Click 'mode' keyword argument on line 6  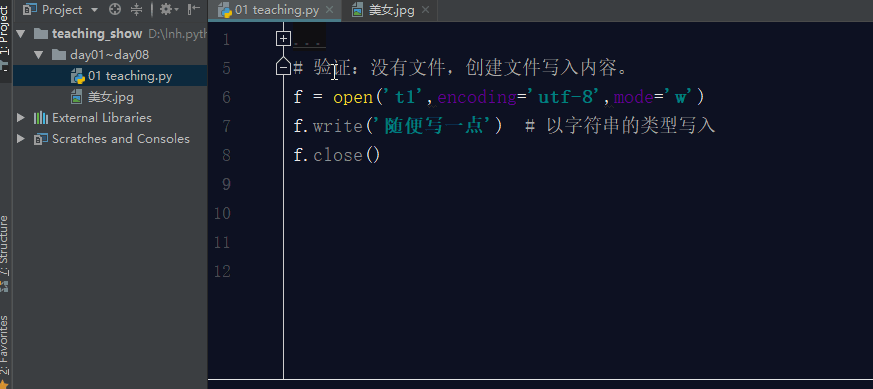[634, 98]
